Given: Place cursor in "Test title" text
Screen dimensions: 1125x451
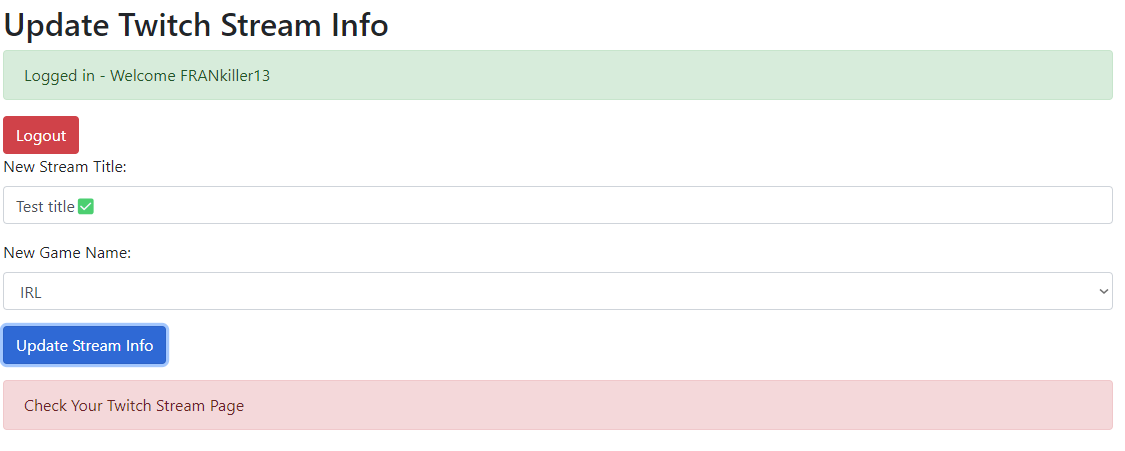Looking at the screenshot, I should tap(45, 207).
